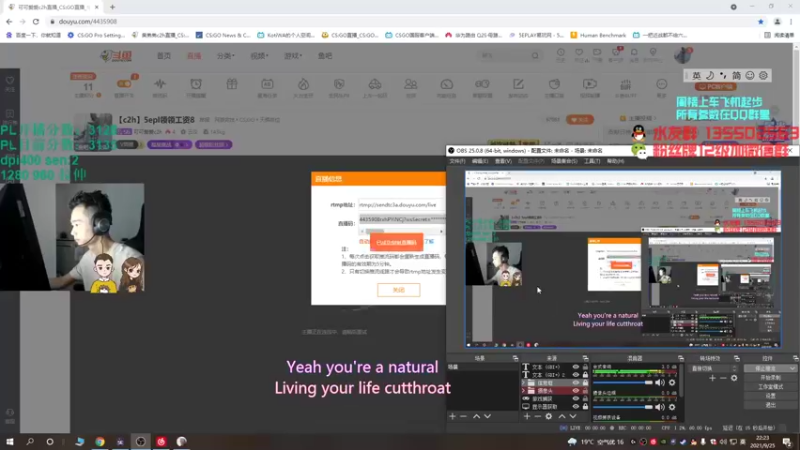The image size is (800, 450).
Task: Open the Douyu games menu dropdown
Action: 293,56
